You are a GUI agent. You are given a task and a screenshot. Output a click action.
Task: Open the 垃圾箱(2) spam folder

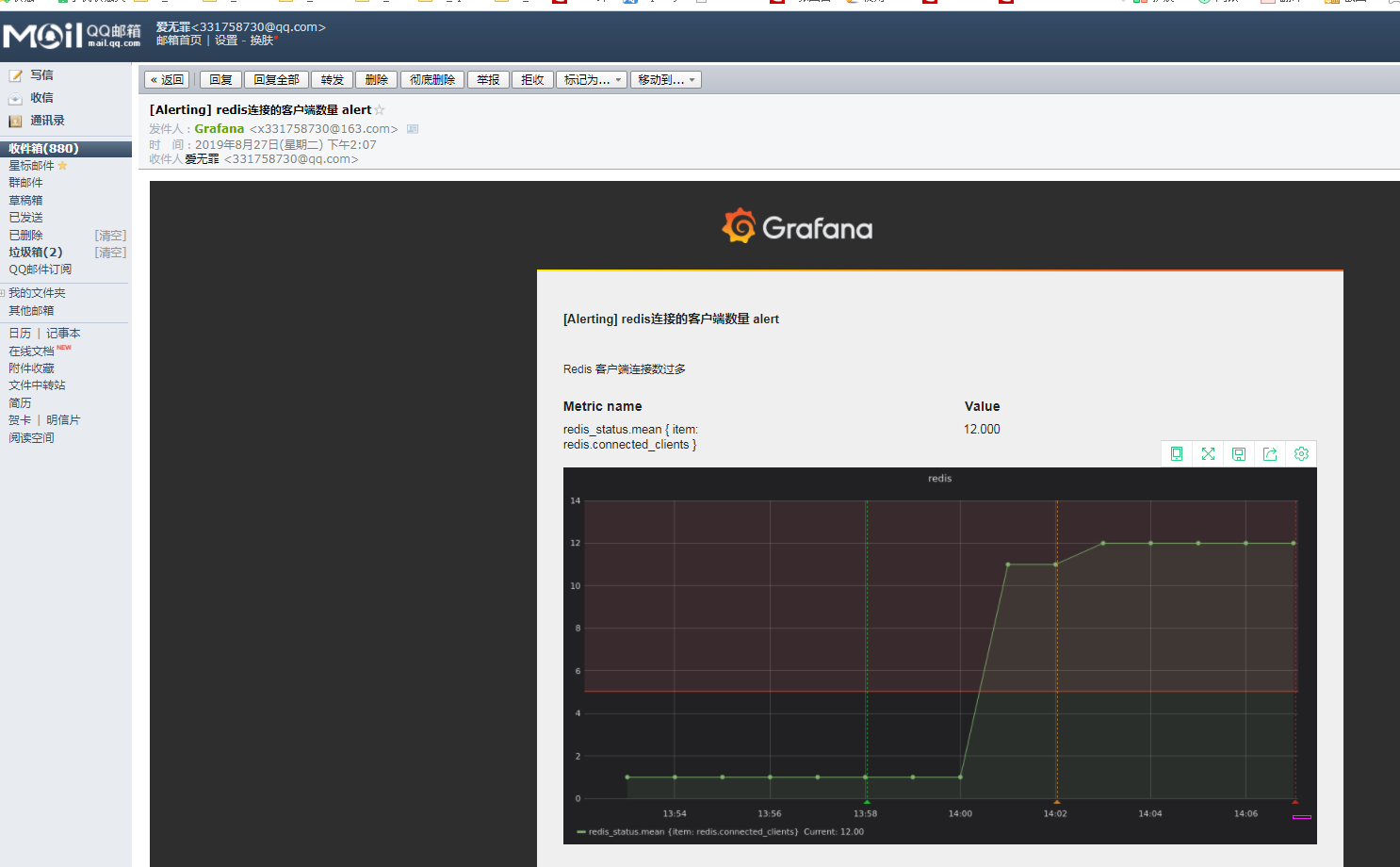36,253
